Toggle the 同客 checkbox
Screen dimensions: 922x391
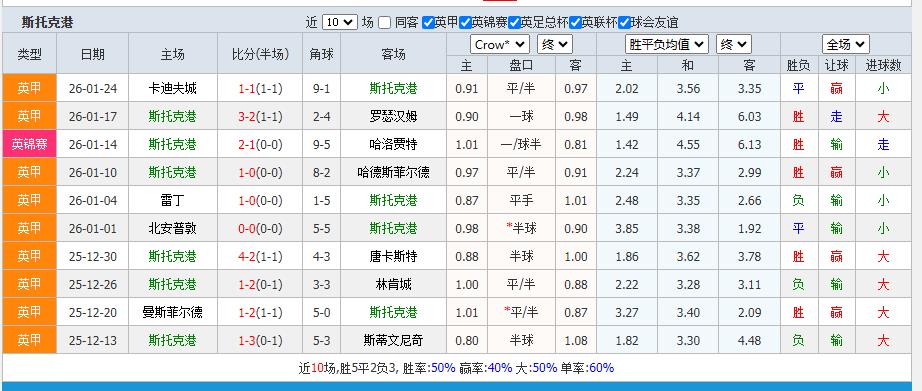384,23
